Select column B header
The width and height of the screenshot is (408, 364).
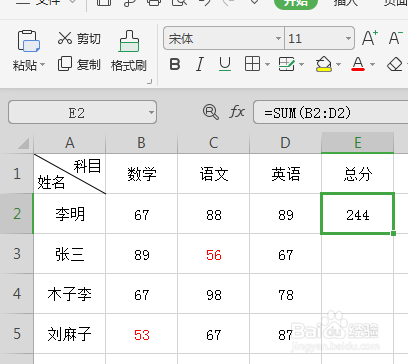tap(142, 143)
